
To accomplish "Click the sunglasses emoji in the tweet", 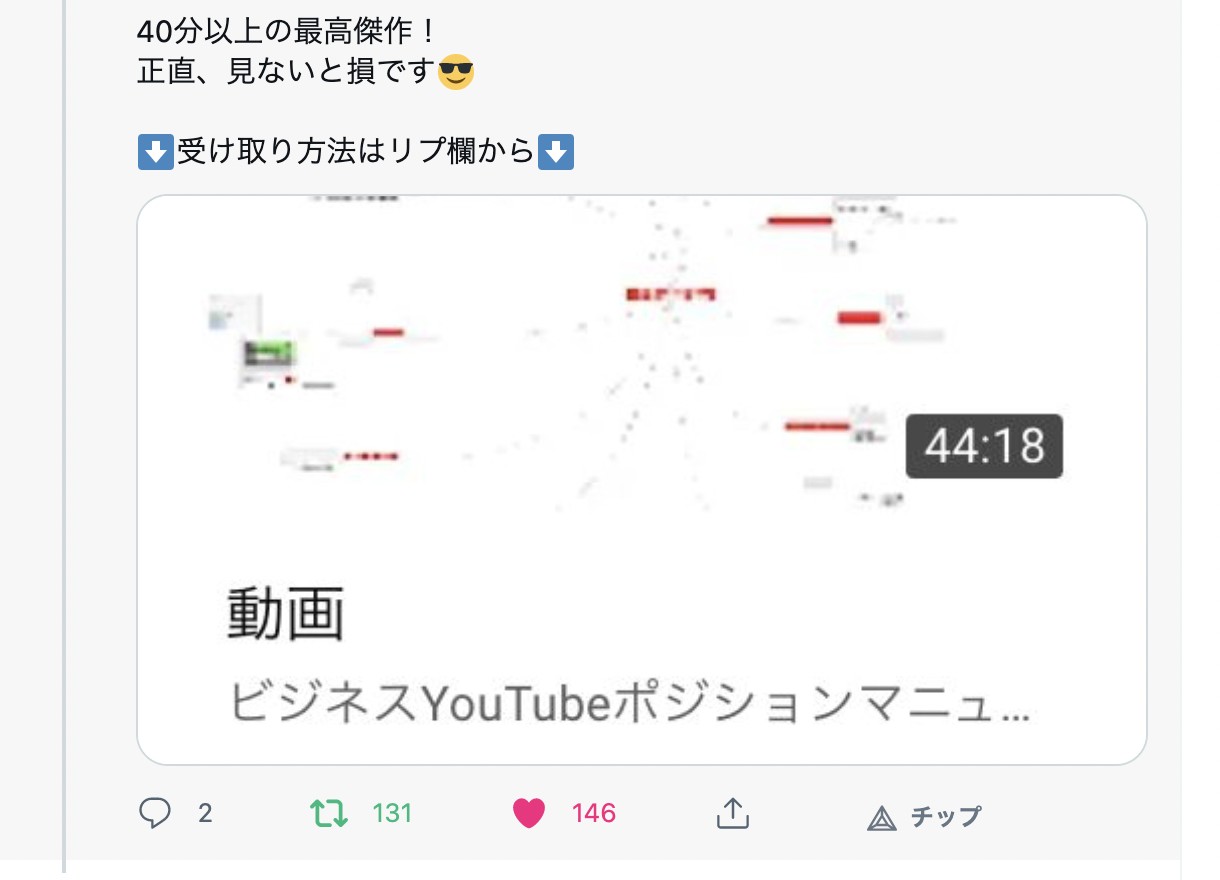I will click(456, 73).
